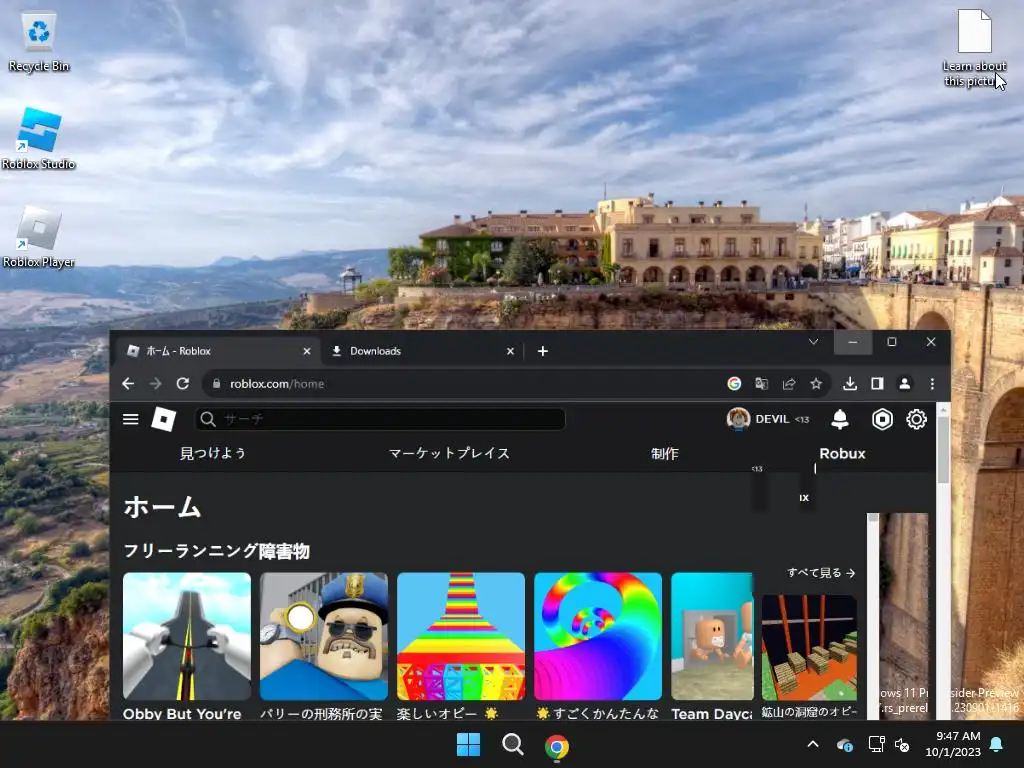The width and height of the screenshot is (1024, 768).
Task: Bookmark this page with the star
Action: (816, 384)
